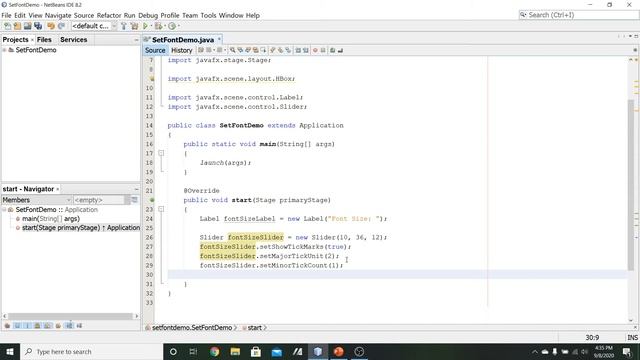The height and width of the screenshot is (360, 640).
Task: Click the Debug Project toolbar icon
Action: (158, 26)
